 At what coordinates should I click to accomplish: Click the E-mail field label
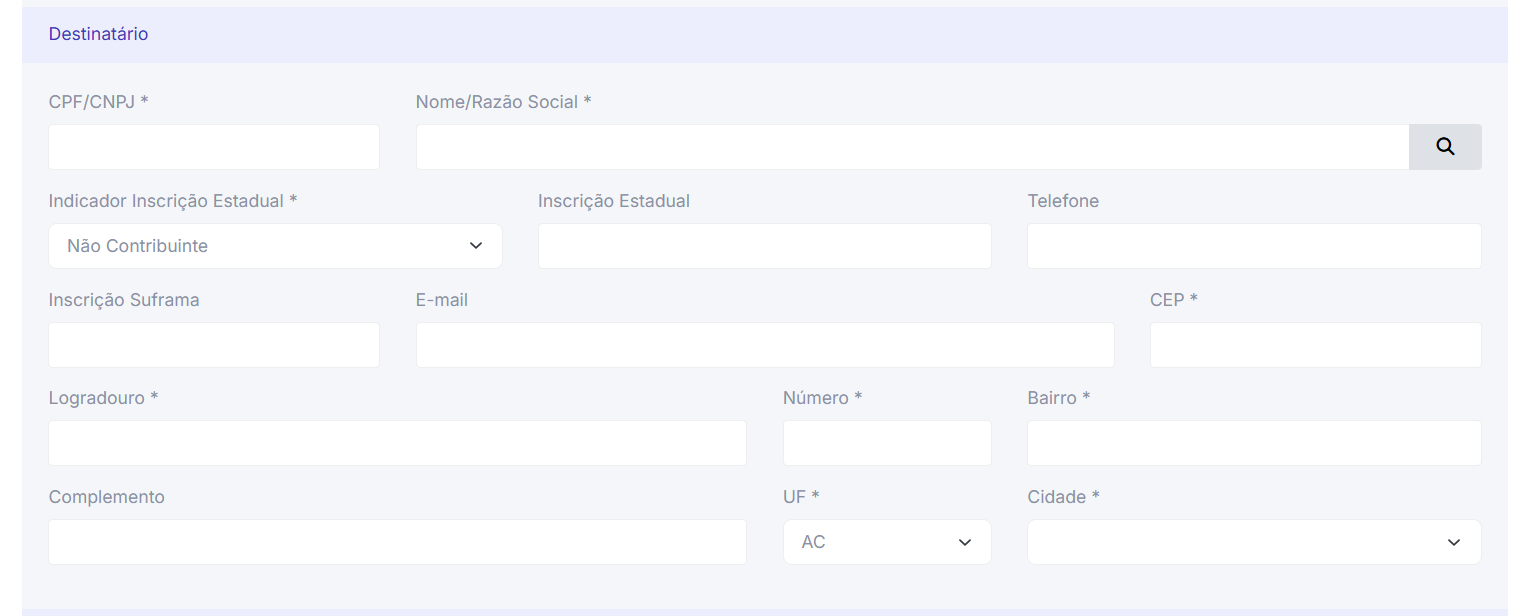tap(442, 300)
